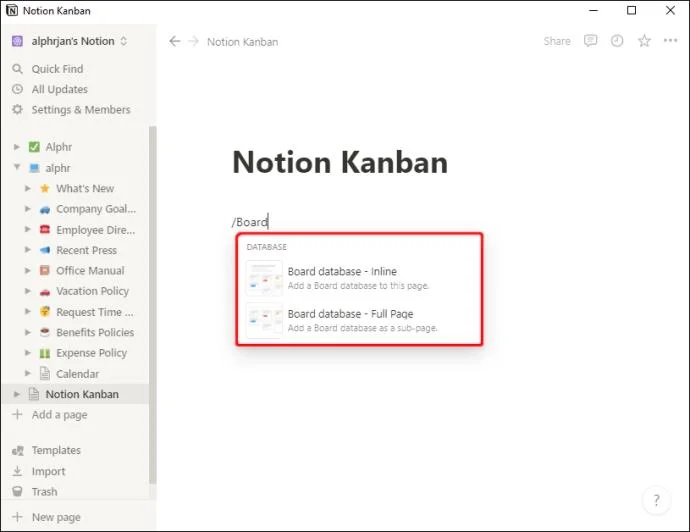Click the alphrjan's Notion workspace avatar
Image resolution: width=690 pixels, height=532 pixels.
click(17, 41)
